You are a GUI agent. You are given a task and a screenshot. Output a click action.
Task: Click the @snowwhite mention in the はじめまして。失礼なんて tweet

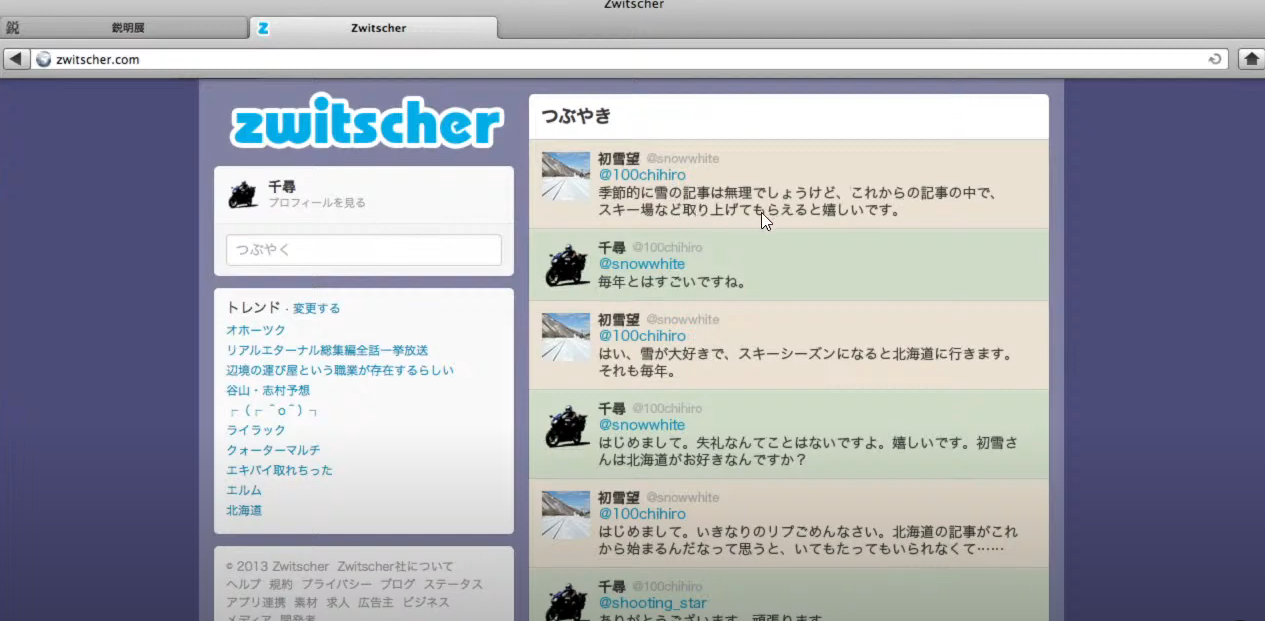641,425
